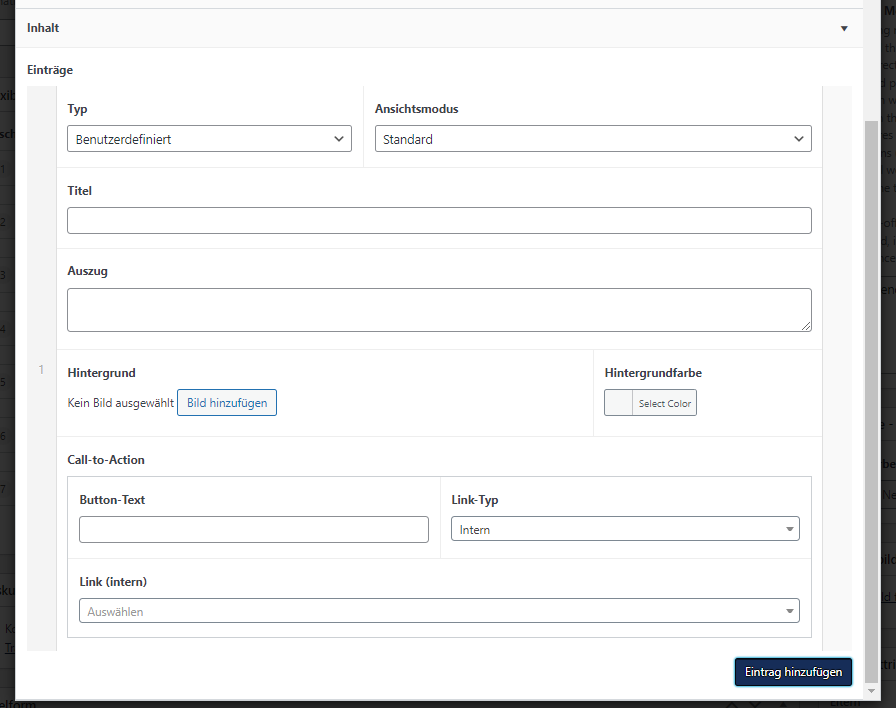Image resolution: width=896 pixels, height=708 pixels.
Task: Click the Eintrag hinzufügen button
Action: point(793,672)
